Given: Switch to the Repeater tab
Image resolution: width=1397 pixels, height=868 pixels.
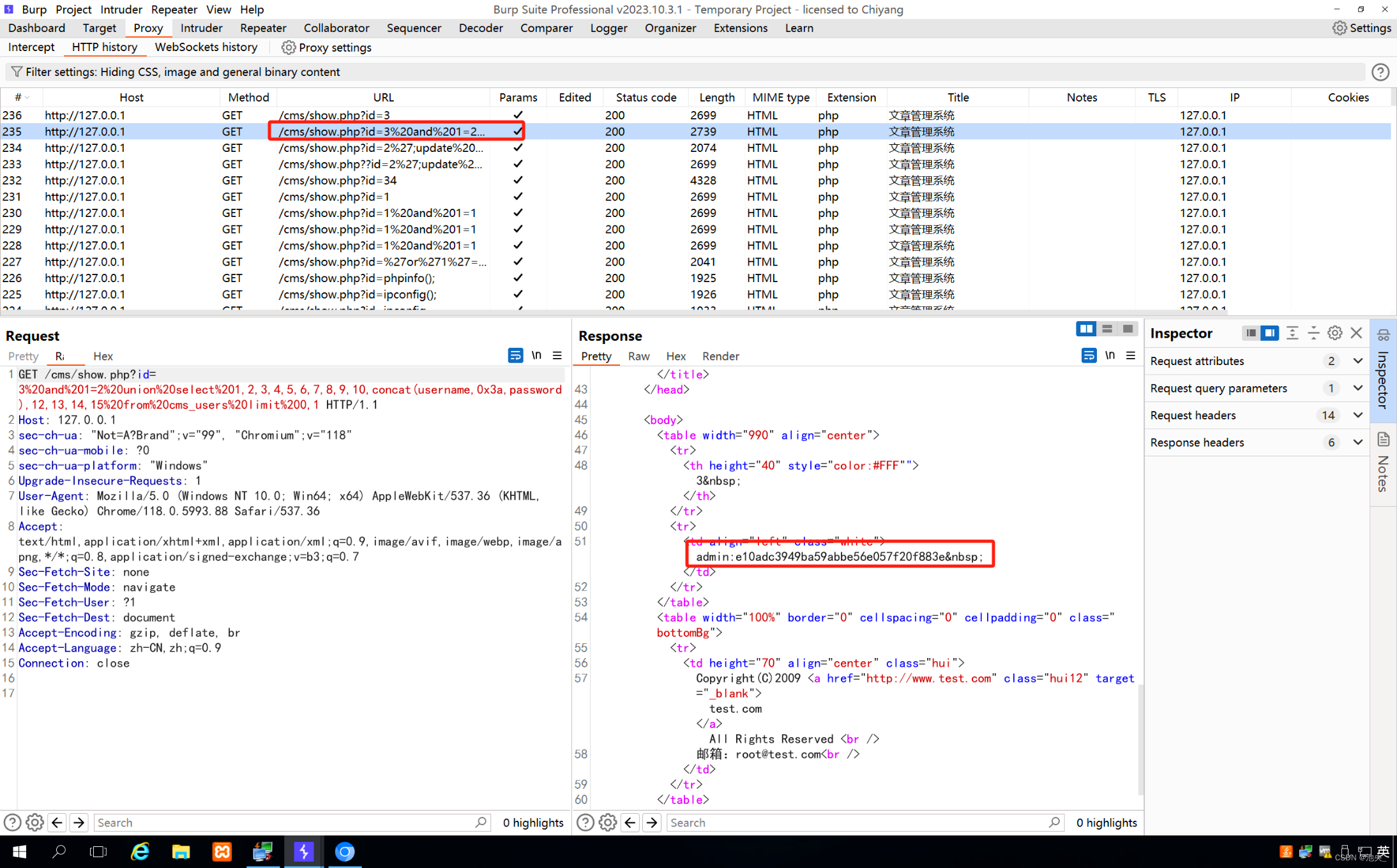Looking at the screenshot, I should click(x=263, y=28).
